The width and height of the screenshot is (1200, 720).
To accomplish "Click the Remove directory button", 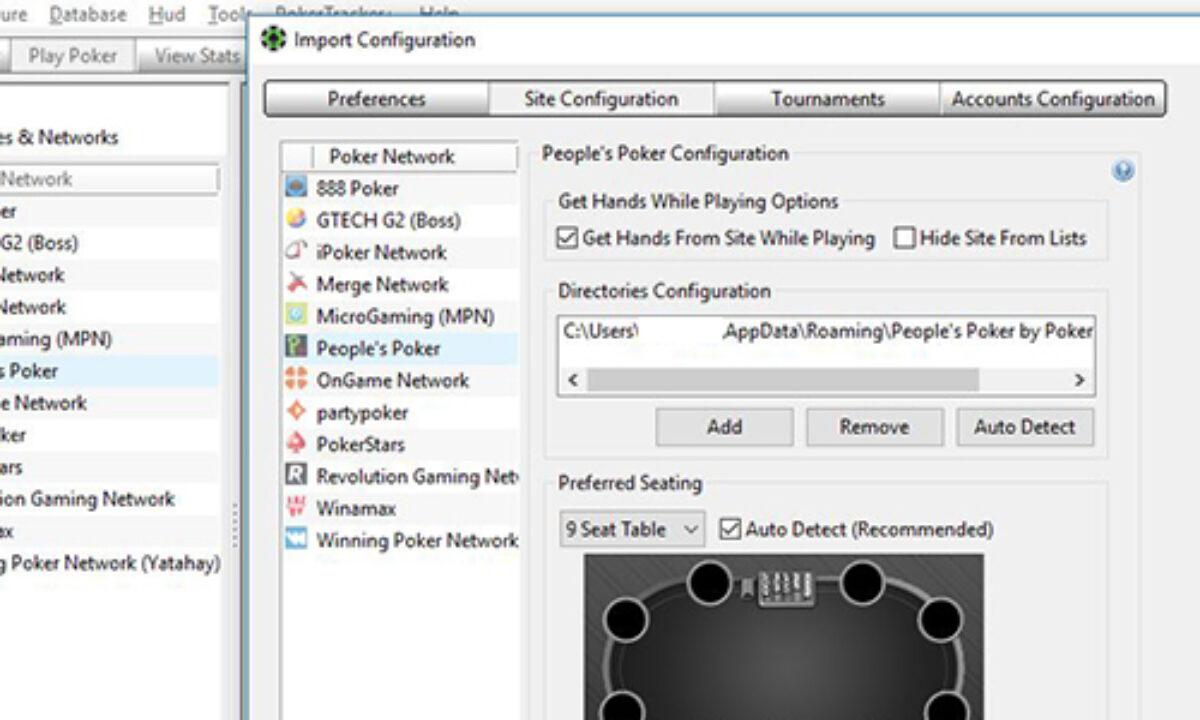I will coord(874,427).
